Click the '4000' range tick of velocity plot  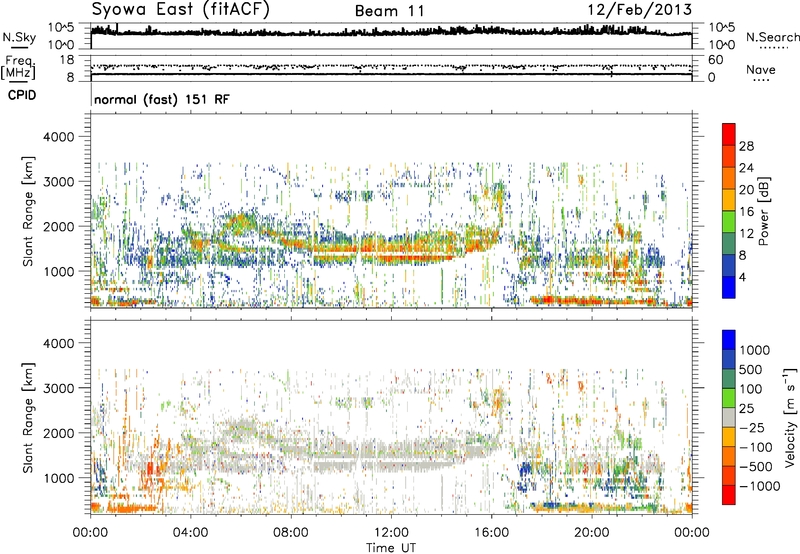pyautogui.click(x=59, y=344)
